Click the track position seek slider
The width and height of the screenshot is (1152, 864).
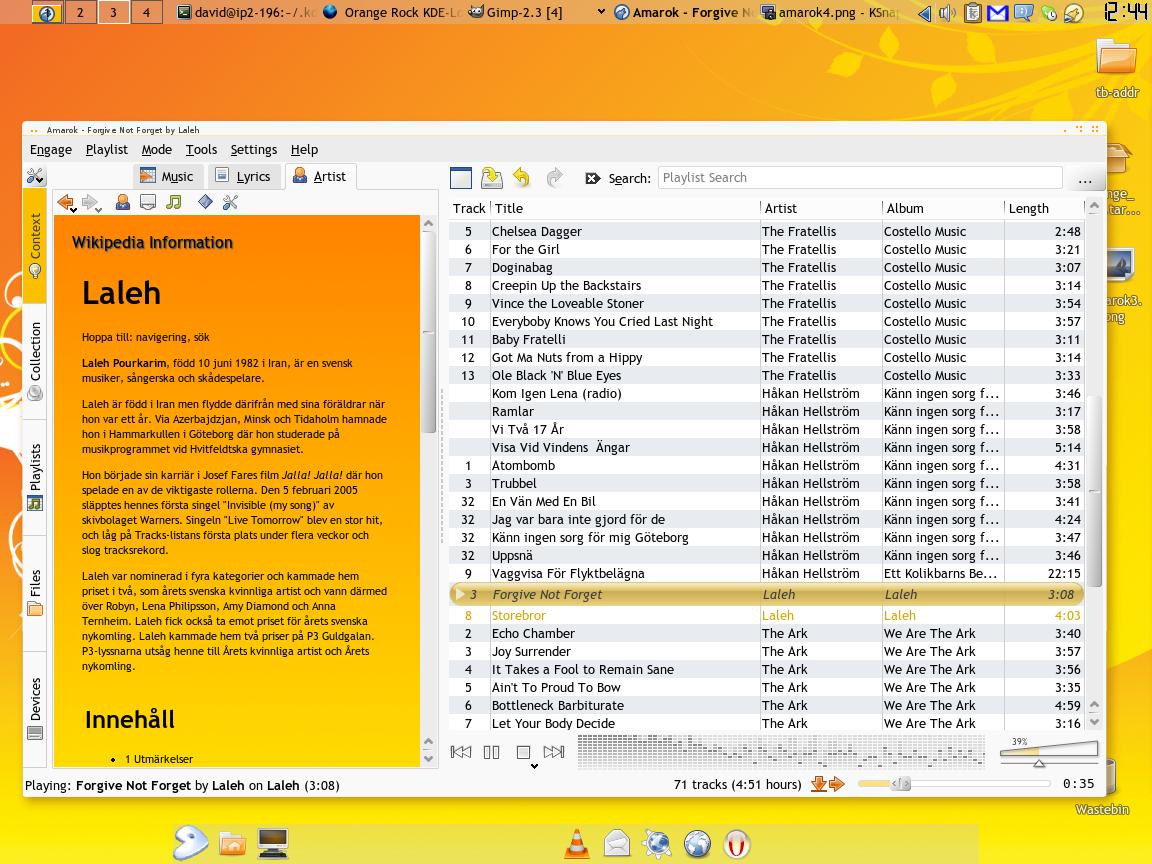pyautogui.click(x=954, y=784)
